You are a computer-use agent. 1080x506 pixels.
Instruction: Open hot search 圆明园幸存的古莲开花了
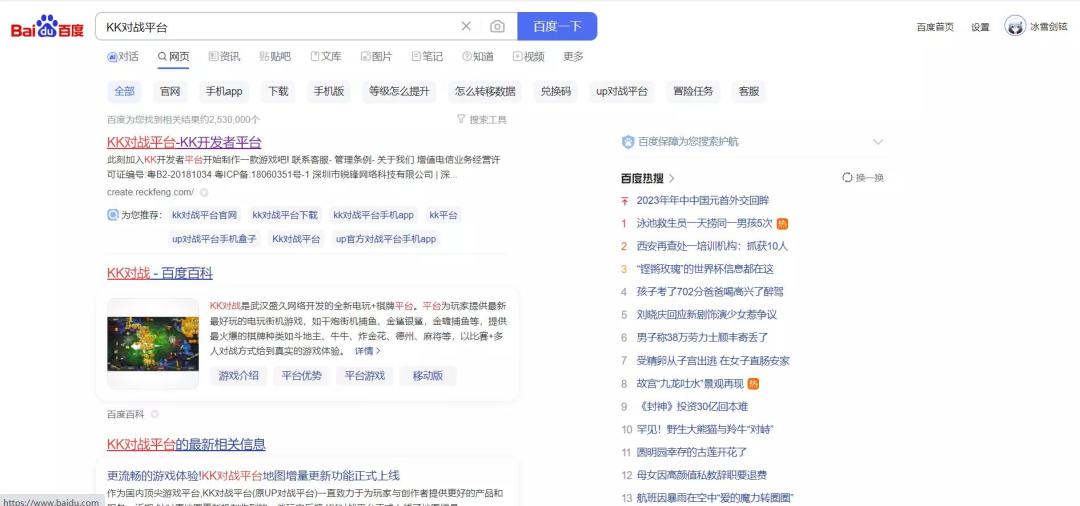click(x=692, y=452)
